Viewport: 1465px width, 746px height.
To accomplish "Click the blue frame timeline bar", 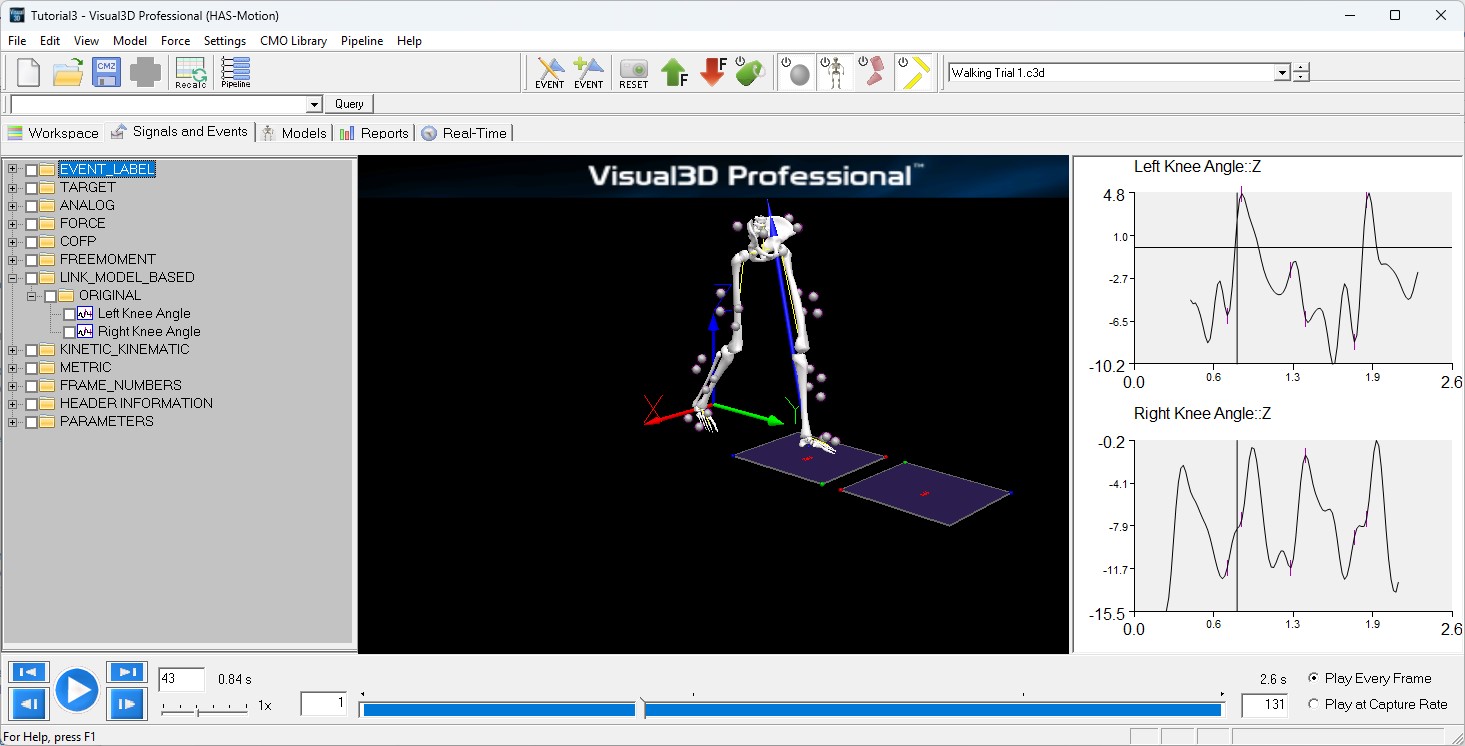I will click(x=791, y=710).
